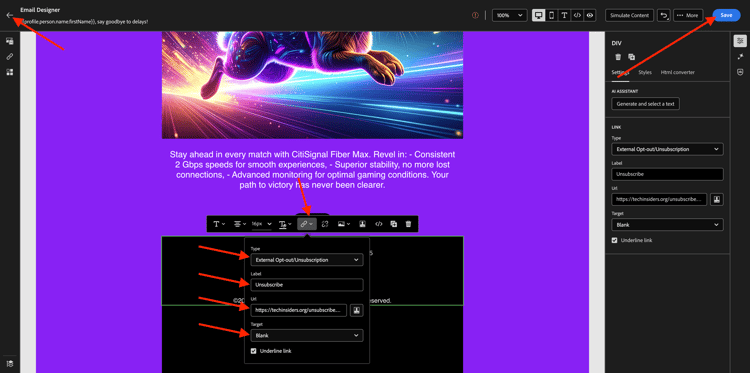Viewport: 750px width, 373px height.
Task: Save the email design
Action: coord(726,15)
